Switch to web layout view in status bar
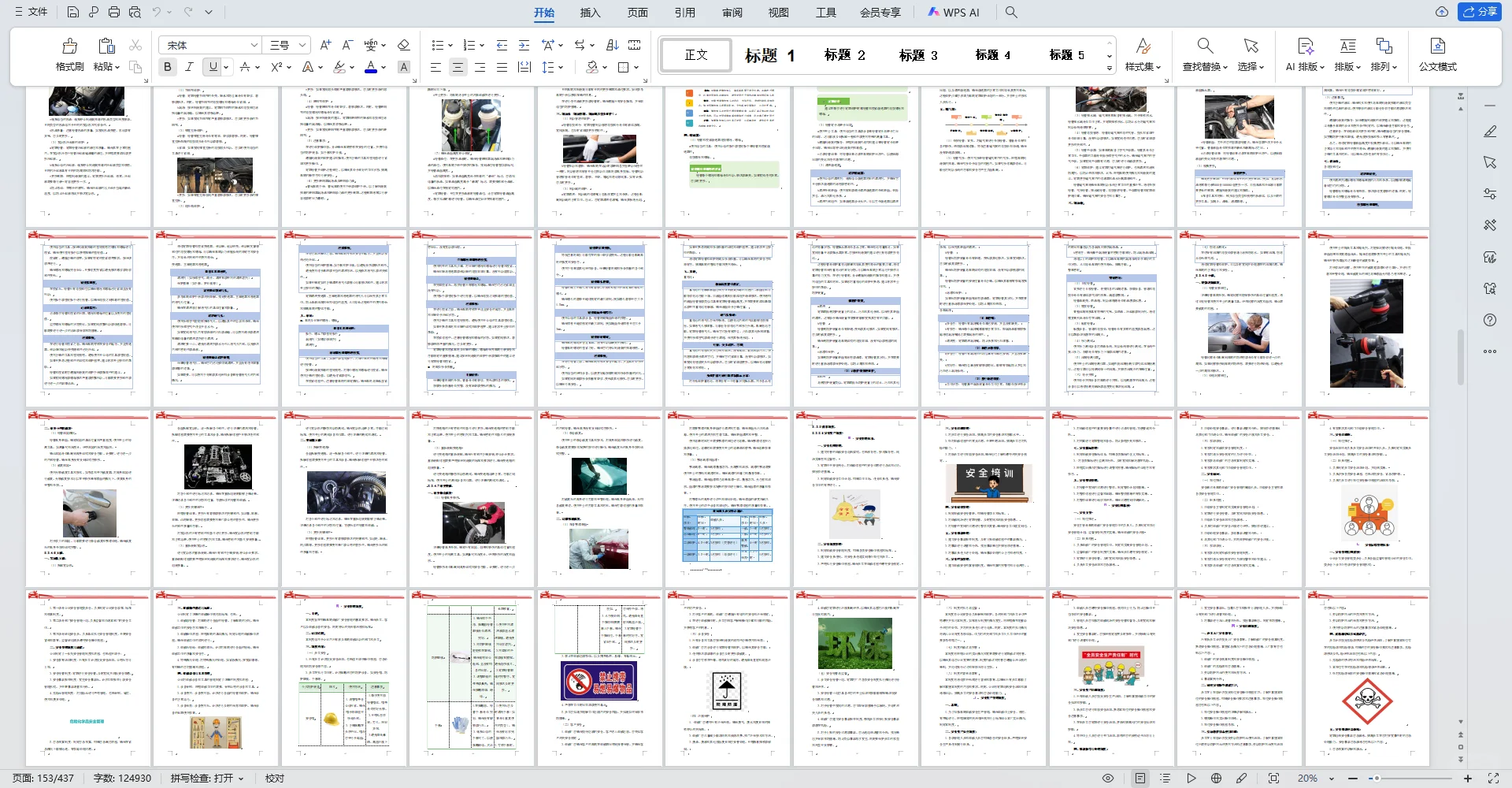The height and width of the screenshot is (788, 1512). pyautogui.click(x=1217, y=778)
